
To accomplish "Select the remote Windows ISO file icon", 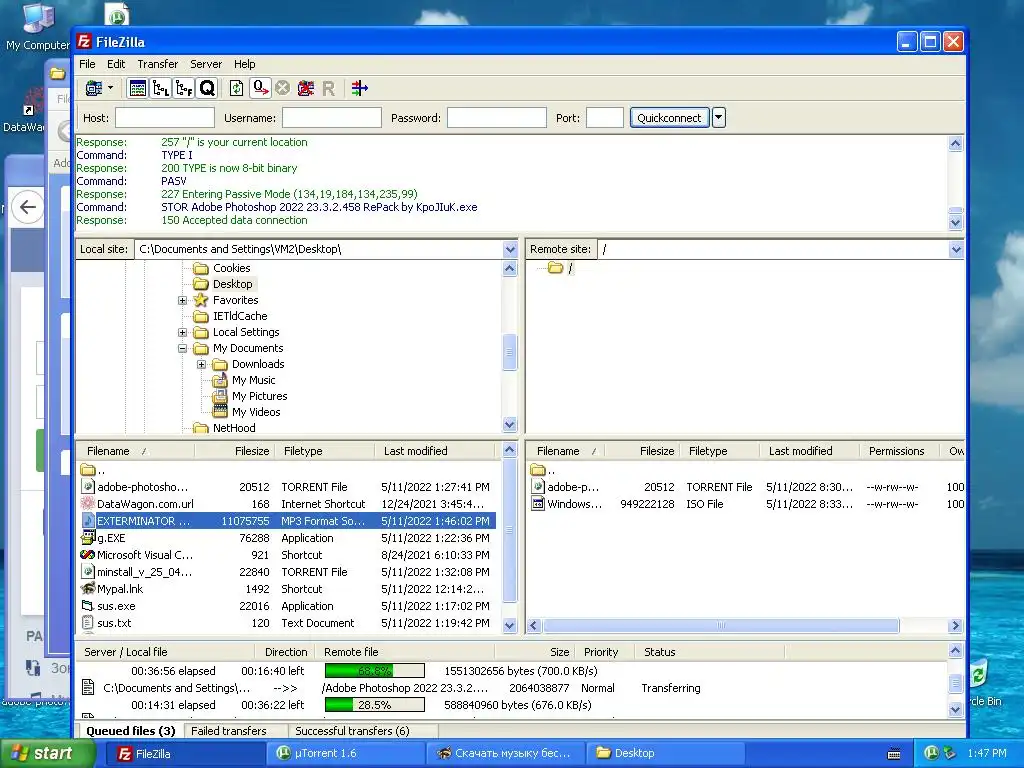I will [x=538, y=504].
